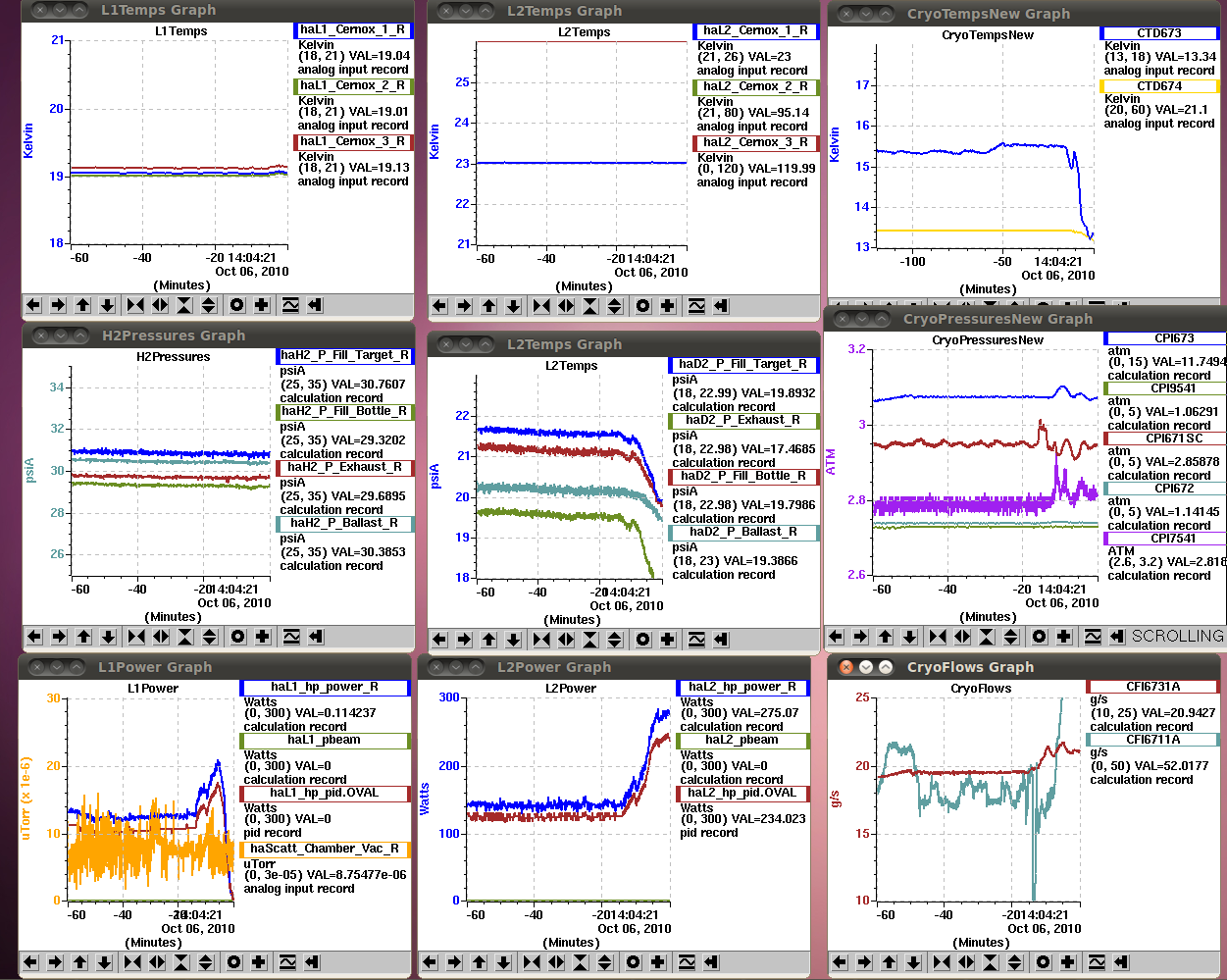Image resolution: width=1227 pixels, height=980 pixels.
Task: Select the haH2_P_Ballast_R legend entry
Action: [345, 524]
